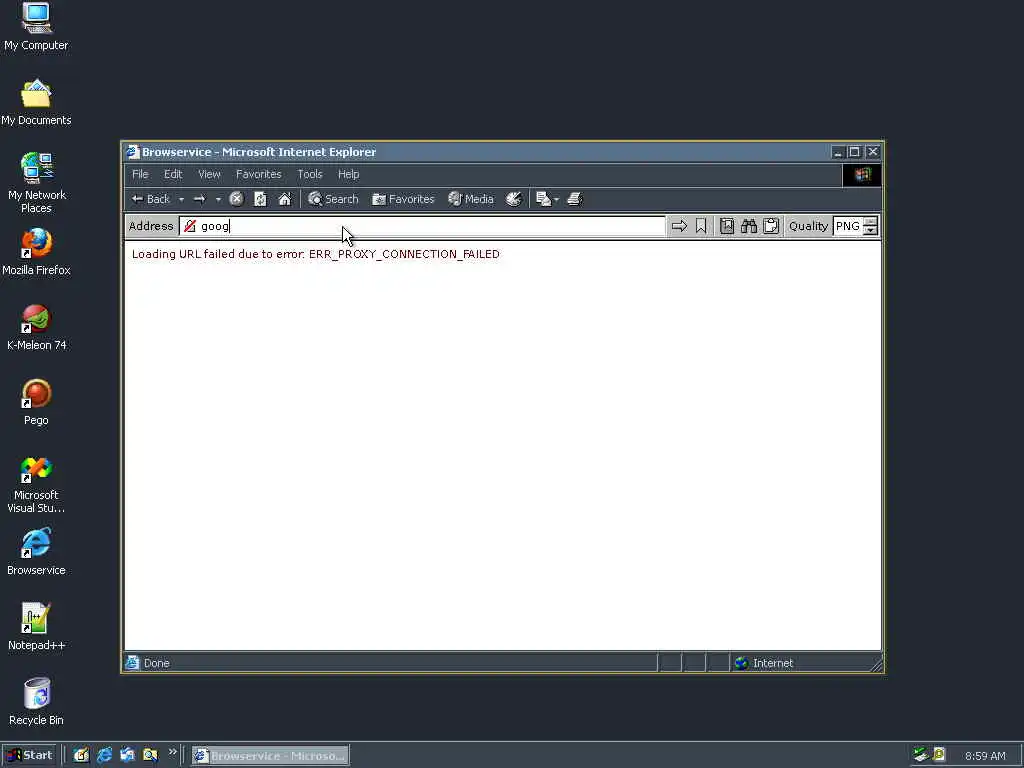This screenshot has height=768, width=1024.
Task: Select the Mozilla Firefox desktop shortcut
Action: (x=36, y=252)
